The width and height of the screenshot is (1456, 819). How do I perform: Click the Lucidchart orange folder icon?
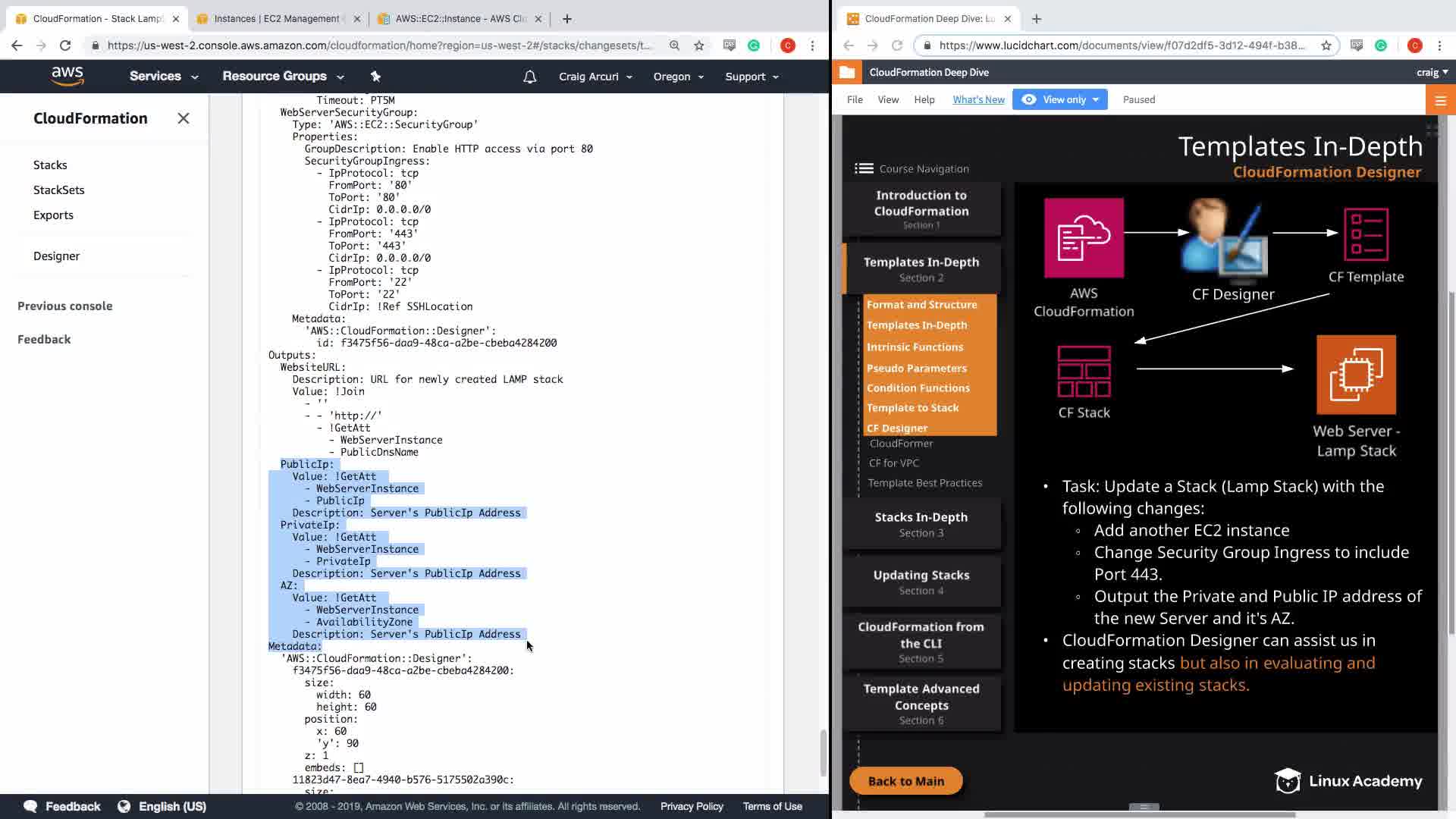[847, 72]
